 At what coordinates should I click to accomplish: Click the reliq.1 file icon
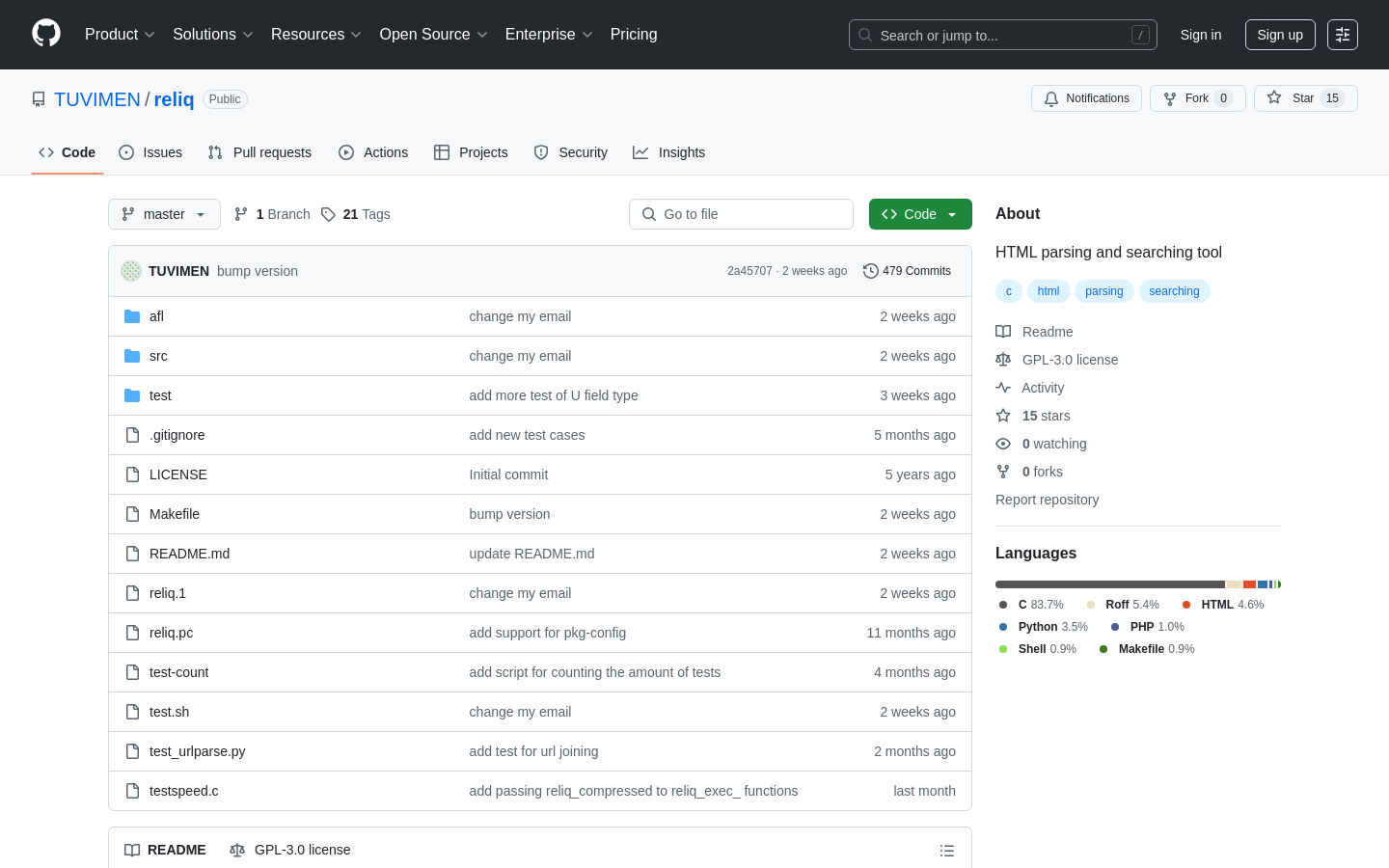132,593
